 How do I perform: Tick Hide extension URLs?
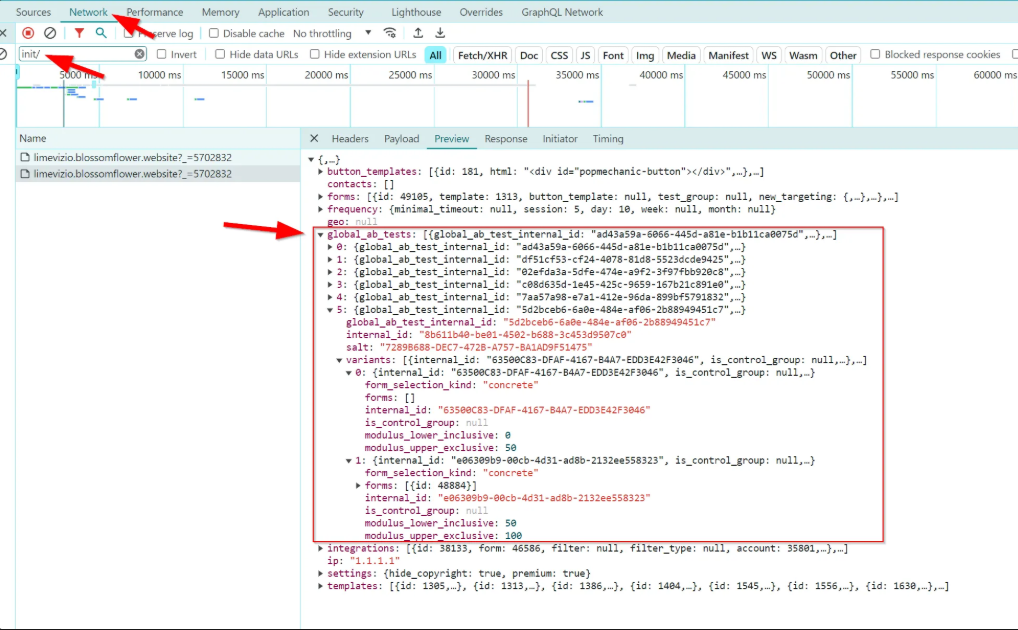point(315,54)
